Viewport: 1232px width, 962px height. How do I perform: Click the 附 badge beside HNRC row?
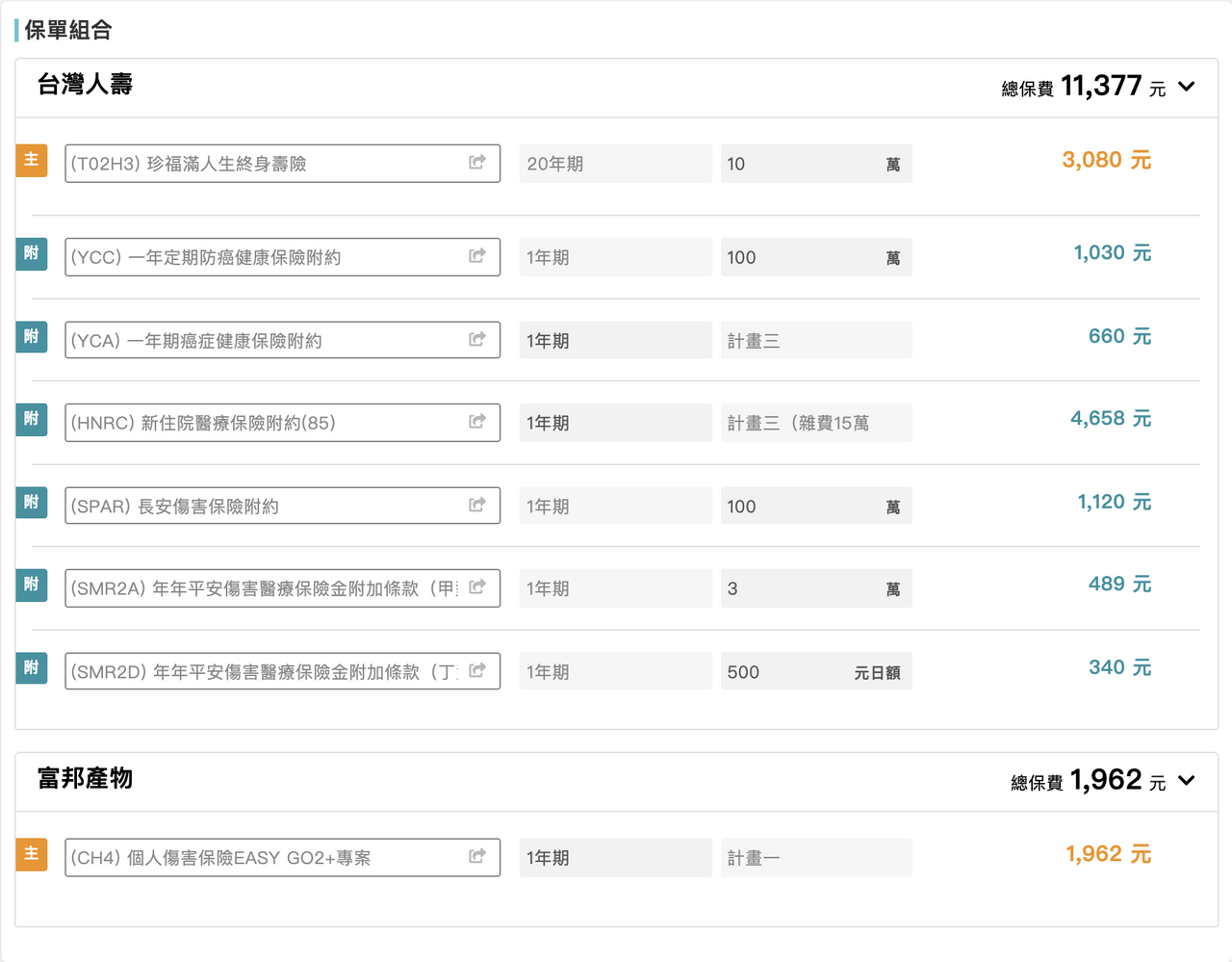tap(32, 419)
